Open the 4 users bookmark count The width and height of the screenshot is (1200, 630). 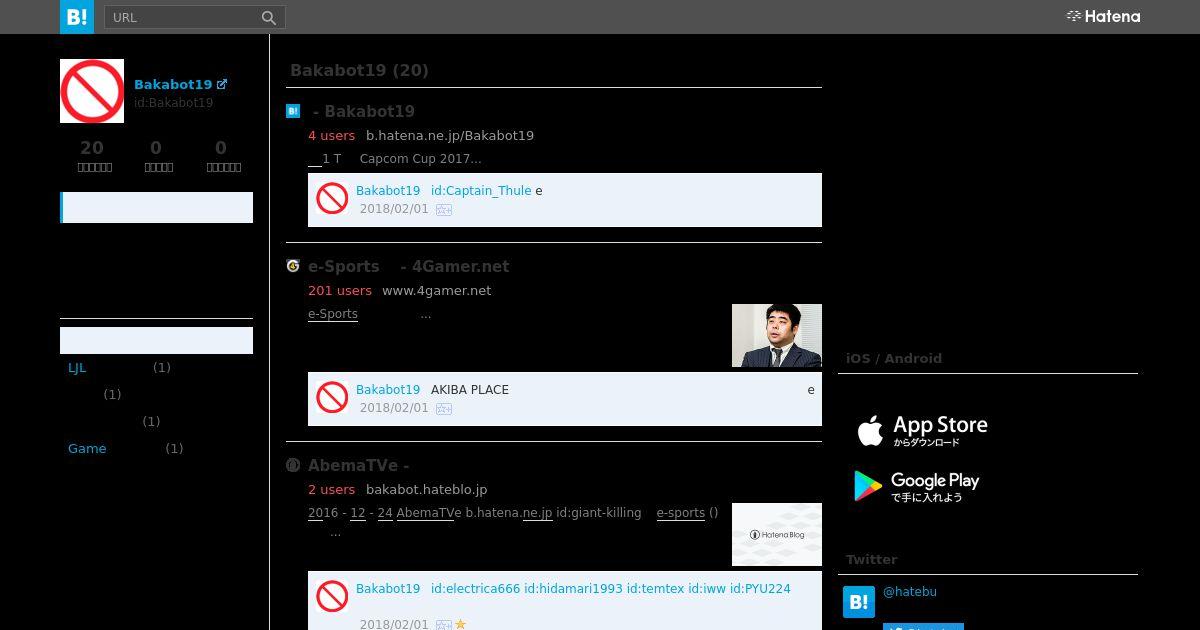(331, 135)
